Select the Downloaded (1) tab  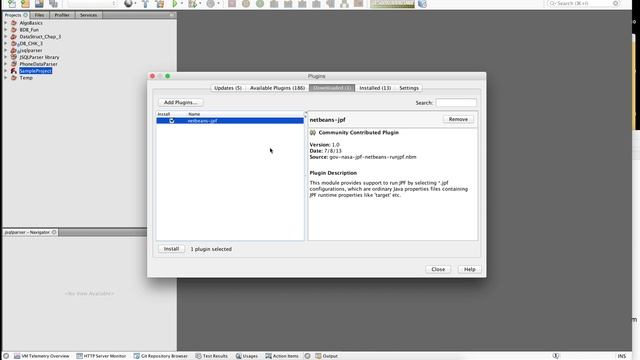click(x=332, y=88)
